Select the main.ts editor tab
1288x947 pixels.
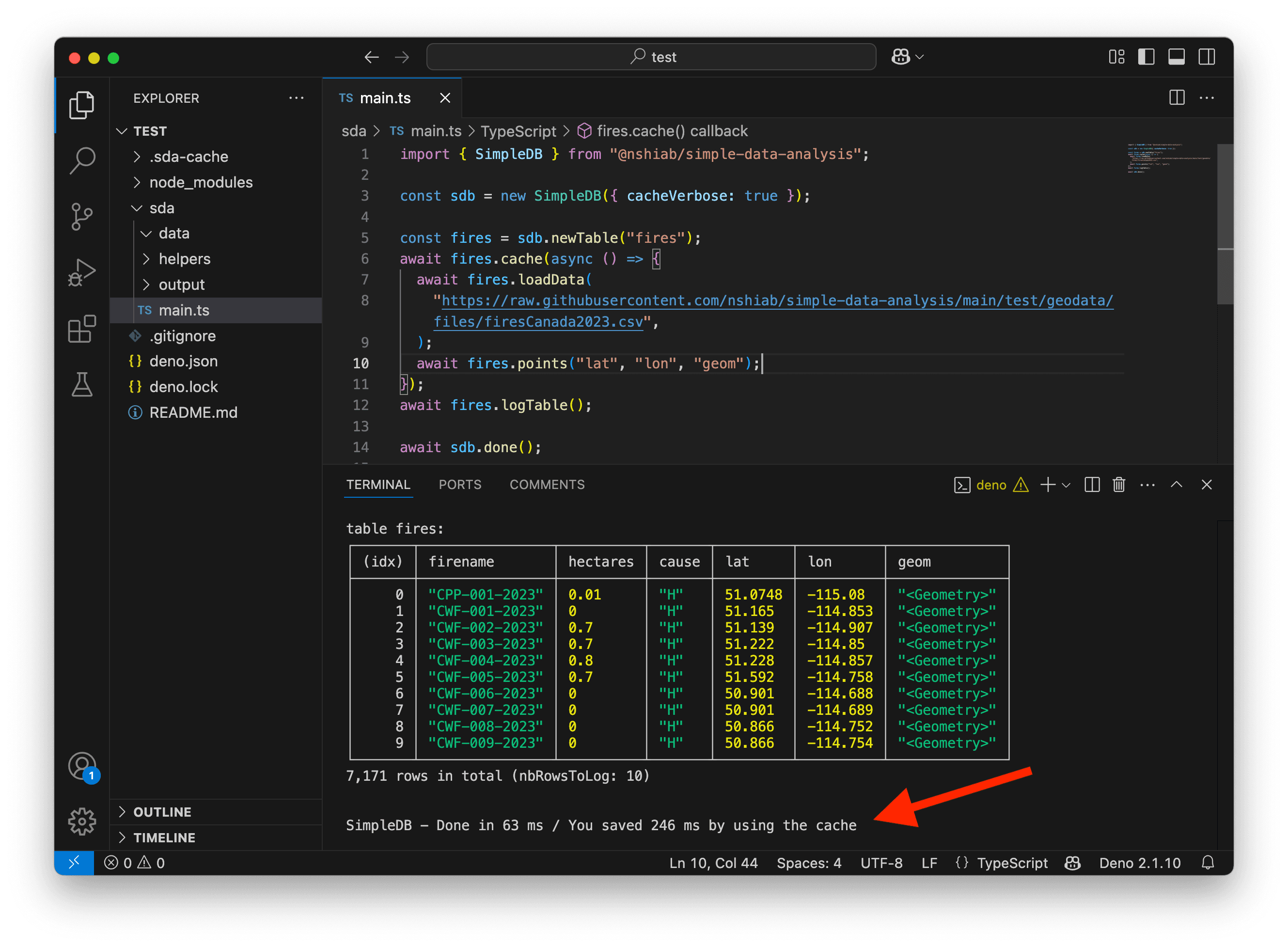pyautogui.click(x=392, y=98)
